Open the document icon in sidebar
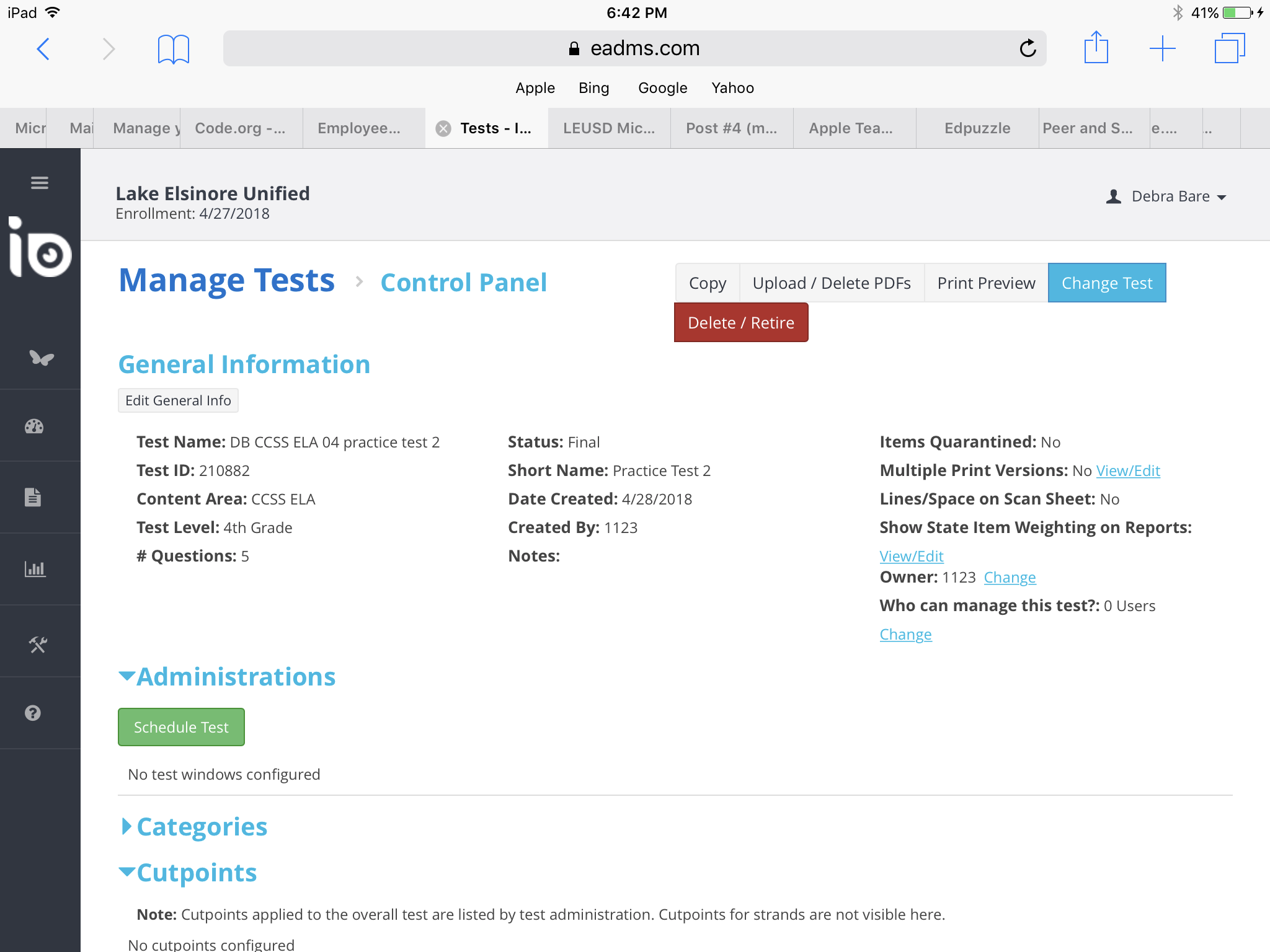The width and height of the screenshot is (1270, 952). tap(33, 497)
